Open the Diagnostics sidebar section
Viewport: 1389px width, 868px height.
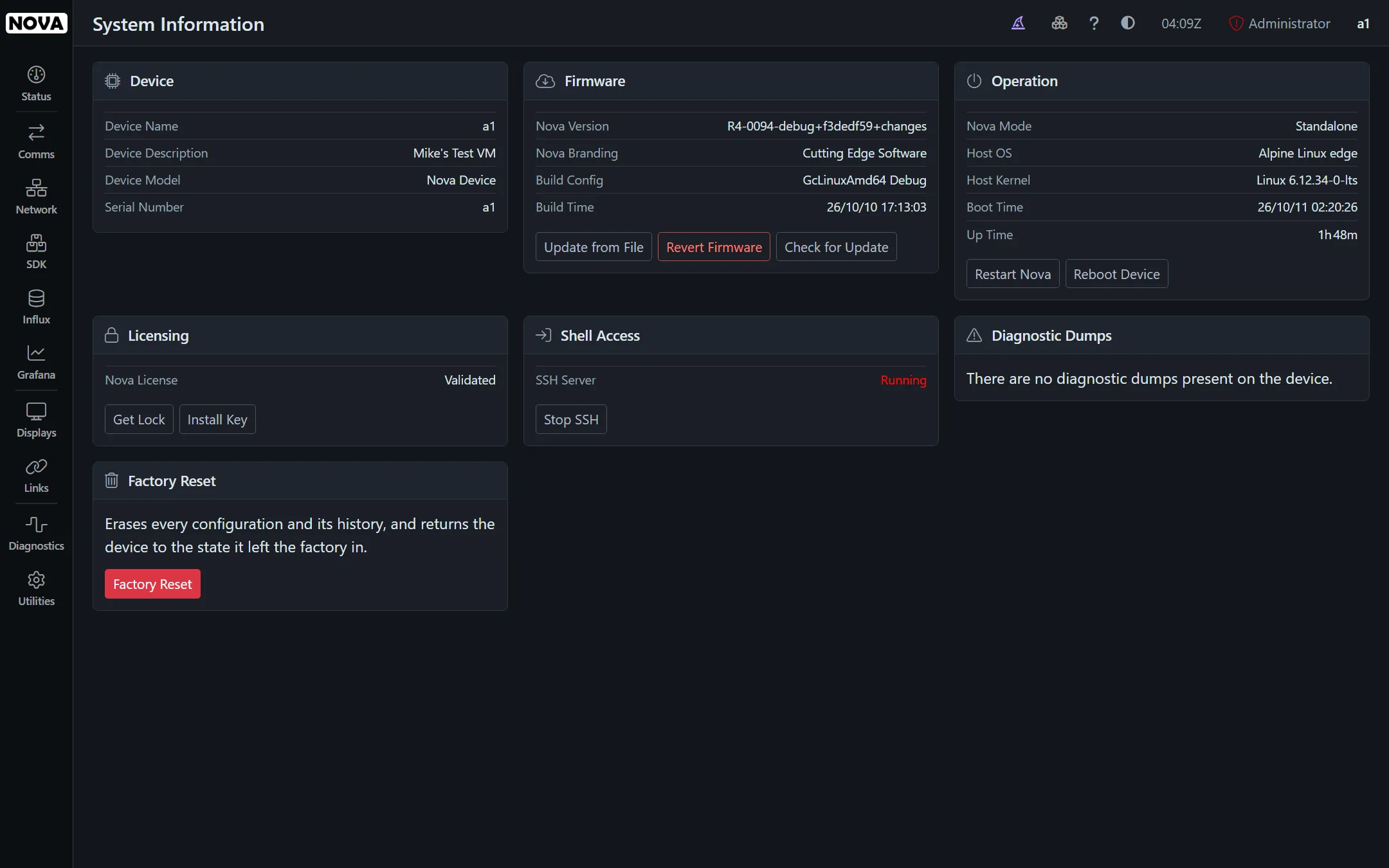pos(36,534)
